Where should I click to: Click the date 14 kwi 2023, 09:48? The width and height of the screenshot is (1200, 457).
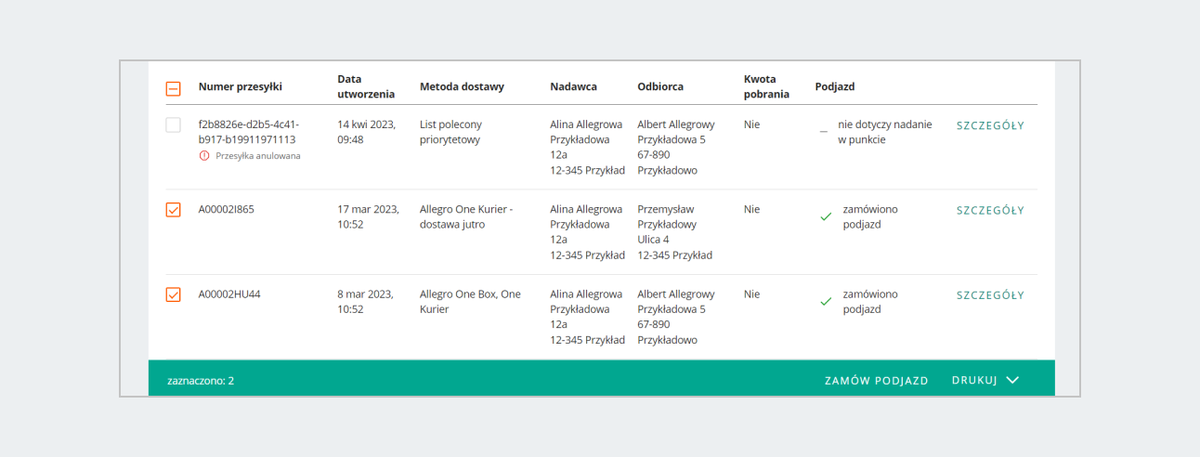click(x=367, y=132)
